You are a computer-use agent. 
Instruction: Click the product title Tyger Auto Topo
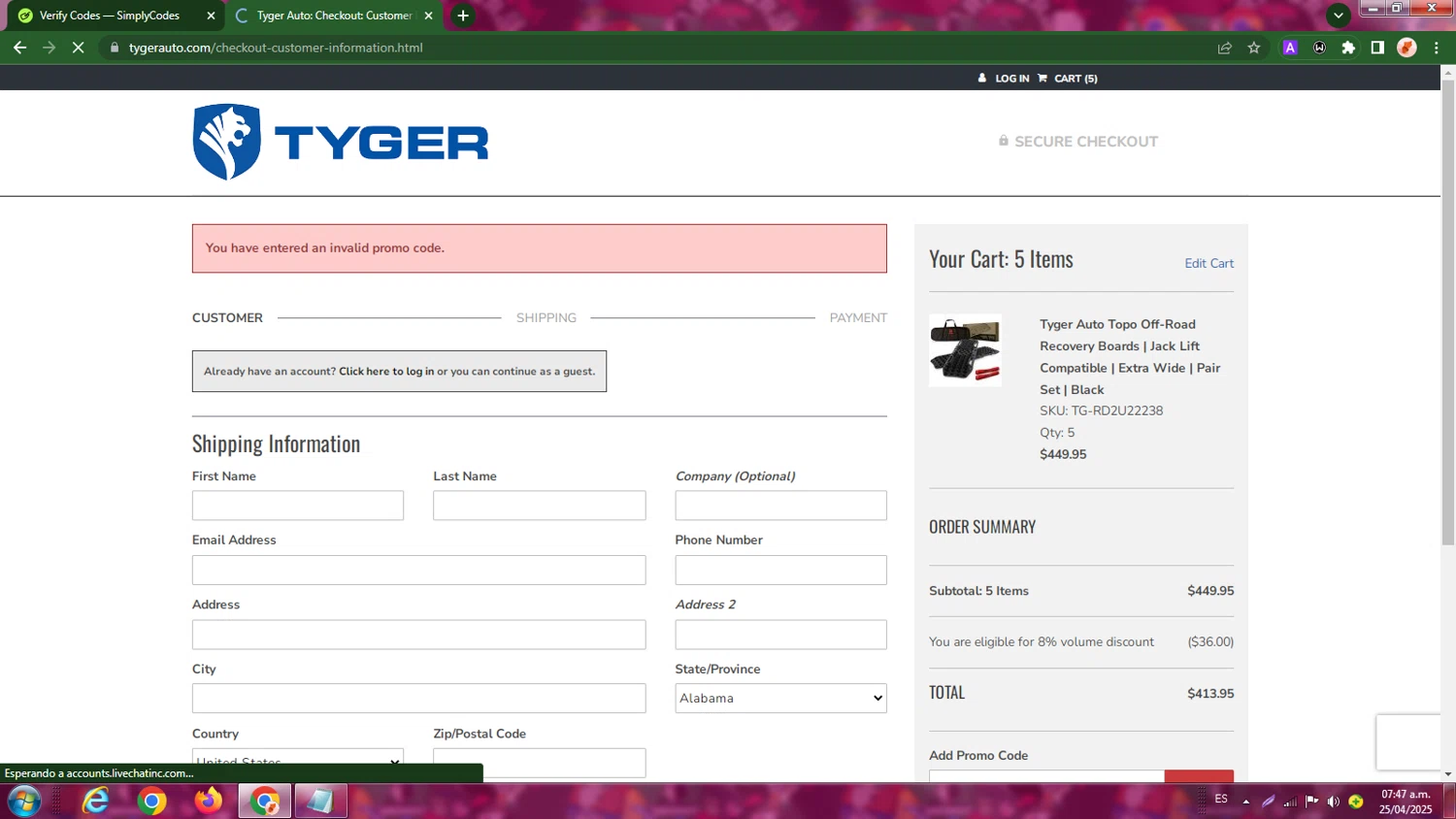1130,357
